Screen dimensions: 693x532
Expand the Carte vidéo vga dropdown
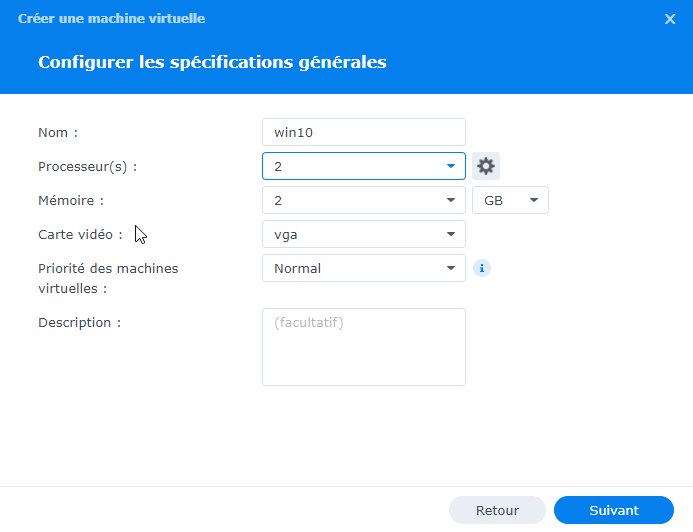click(x=363, y=234)
